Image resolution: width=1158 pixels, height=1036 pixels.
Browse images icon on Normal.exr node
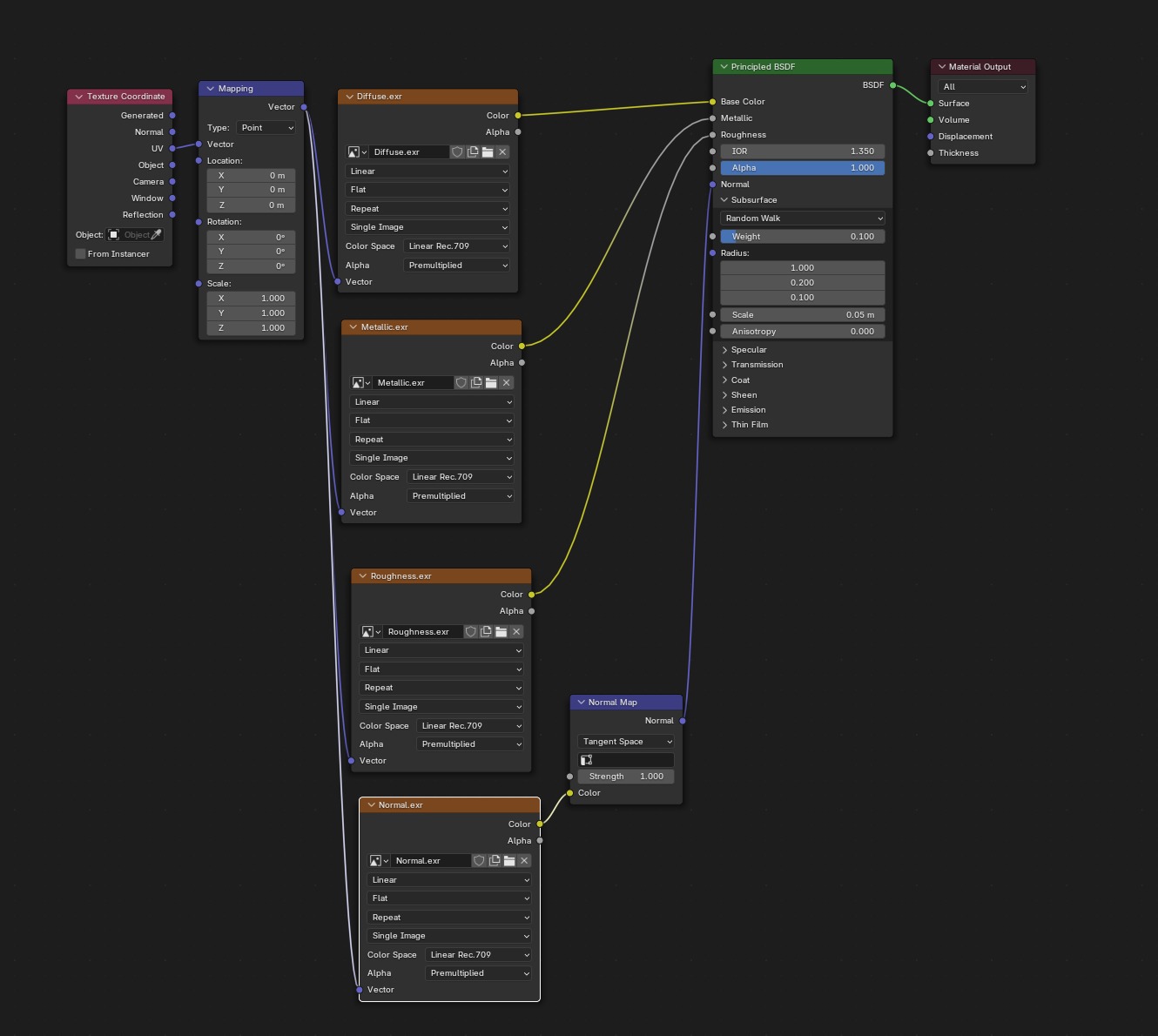tap(379, 861)
